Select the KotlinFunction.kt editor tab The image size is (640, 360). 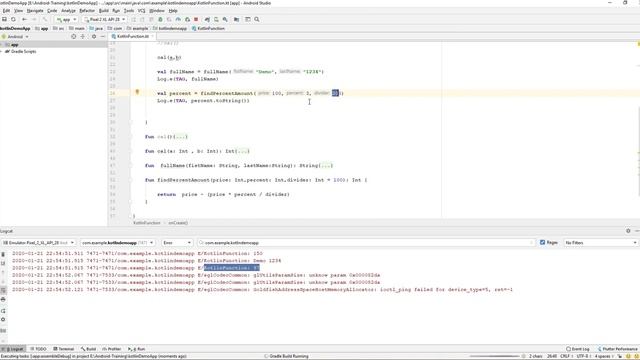tap(131, 36)
